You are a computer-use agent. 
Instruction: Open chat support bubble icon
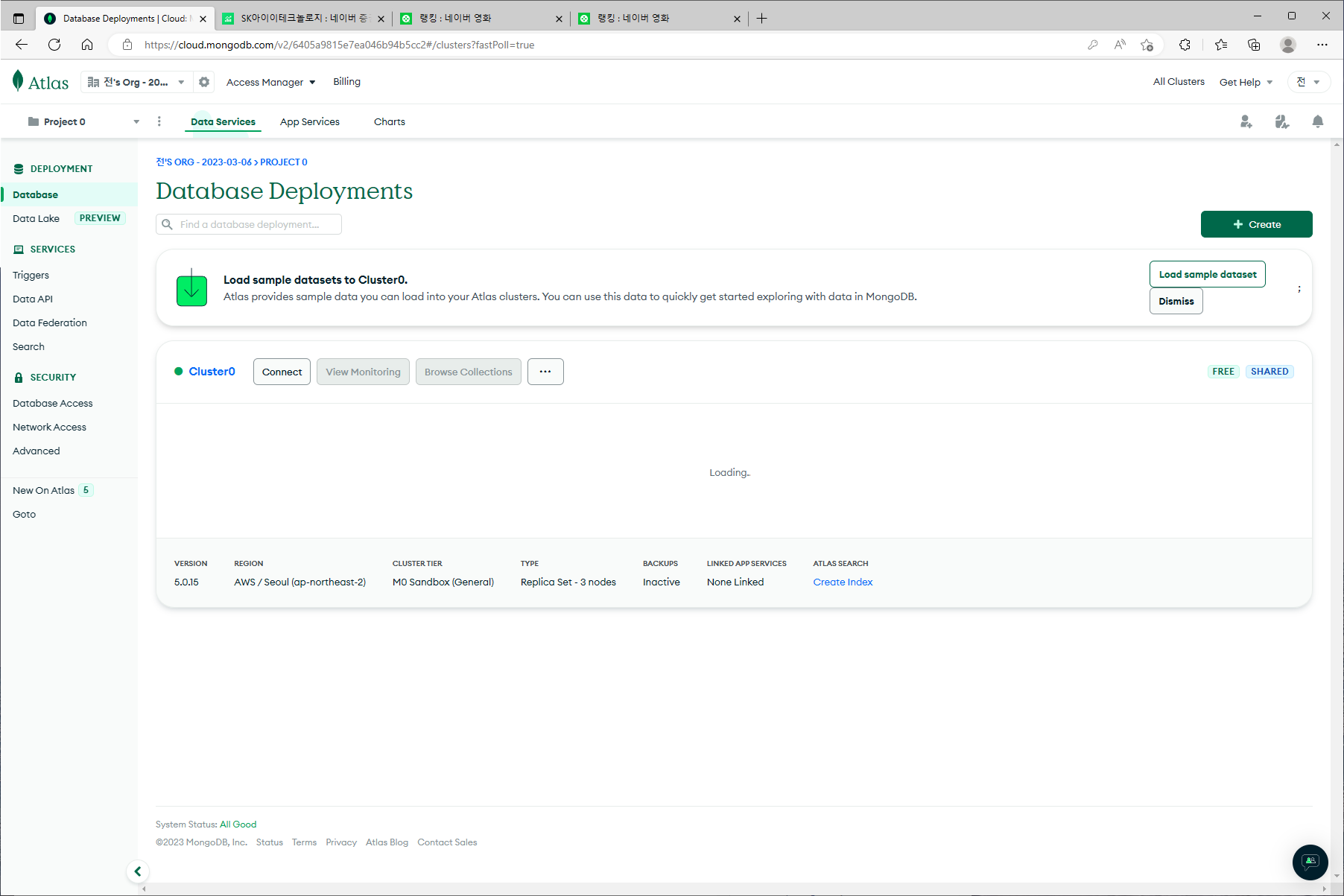[1310, 862]
